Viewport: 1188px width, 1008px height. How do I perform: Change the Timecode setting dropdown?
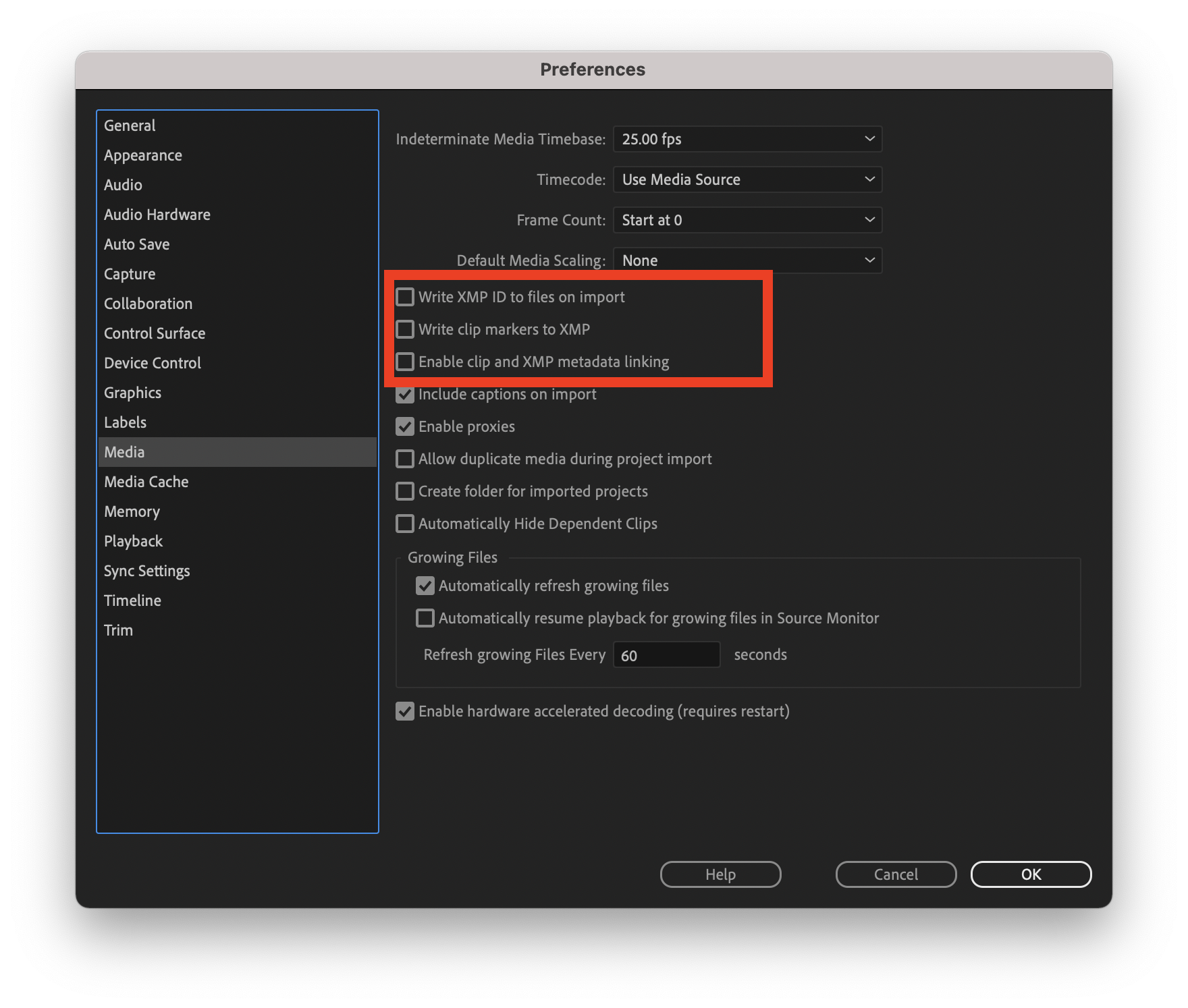tap(747, 179)
